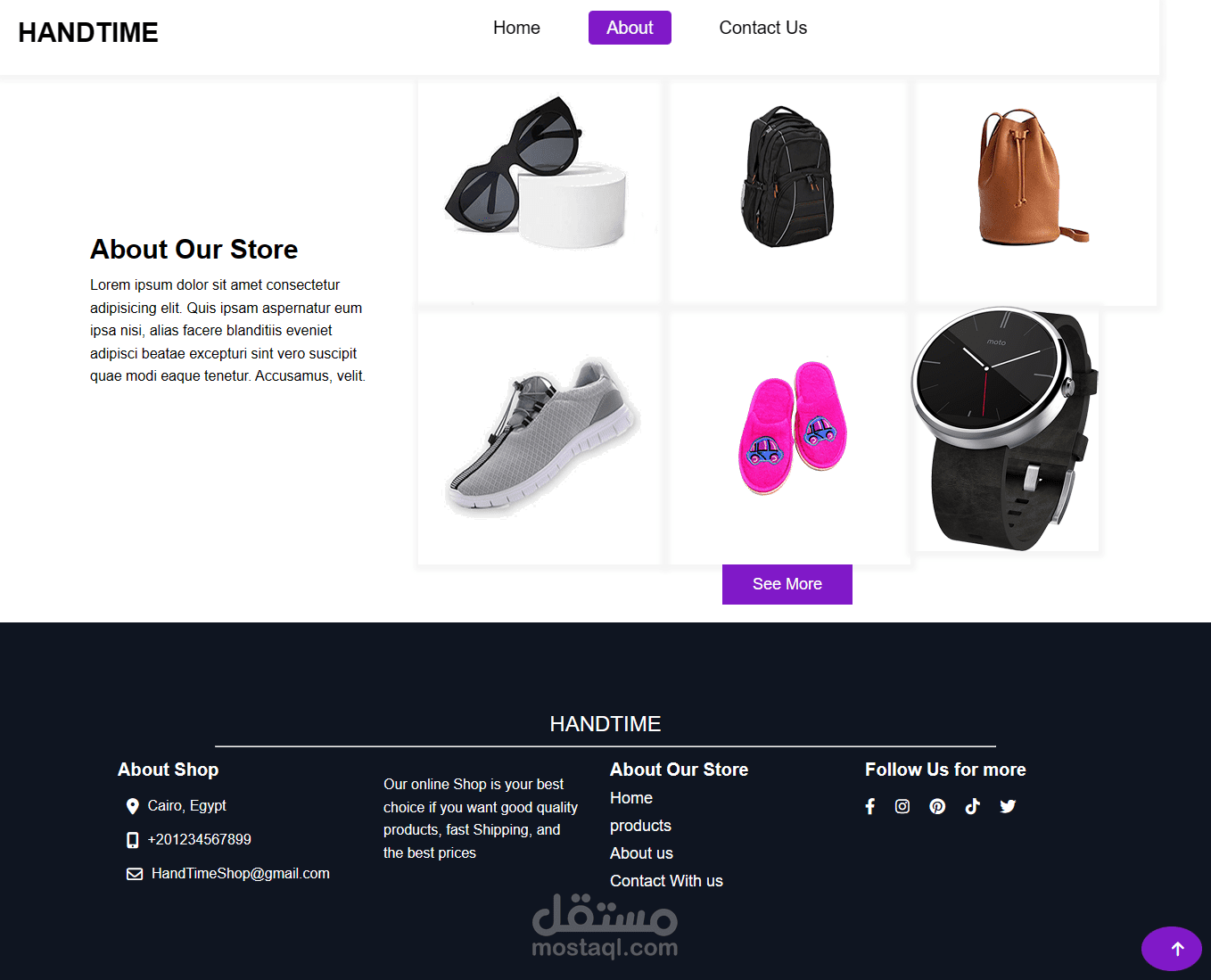The height and width of the screenshot is (980, 1211).
Task: Open the Contact With us link
Action: coord(666,881)
